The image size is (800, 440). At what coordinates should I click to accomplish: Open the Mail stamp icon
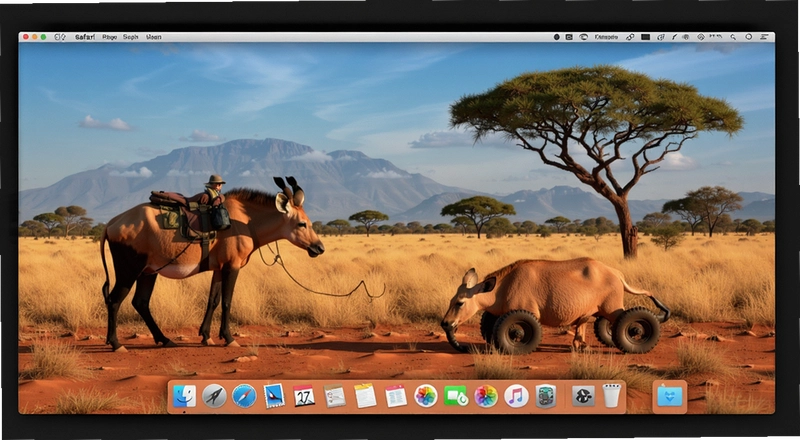pos(274,396)
